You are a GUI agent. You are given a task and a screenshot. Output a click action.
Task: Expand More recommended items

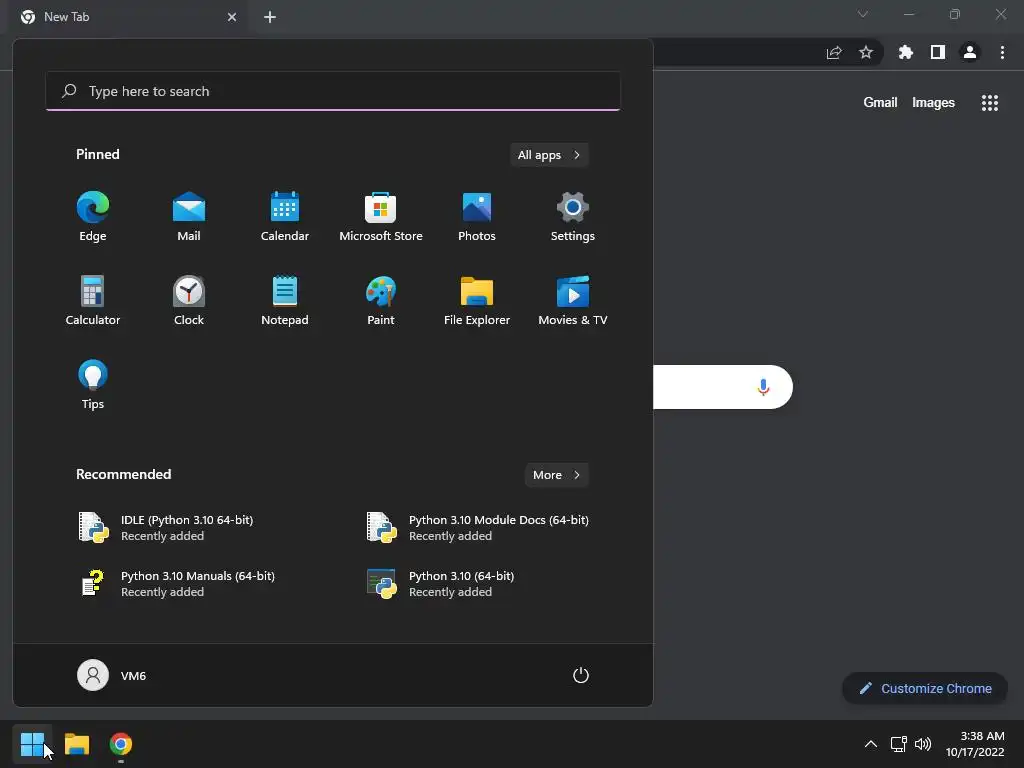click(x=556, y=475)
